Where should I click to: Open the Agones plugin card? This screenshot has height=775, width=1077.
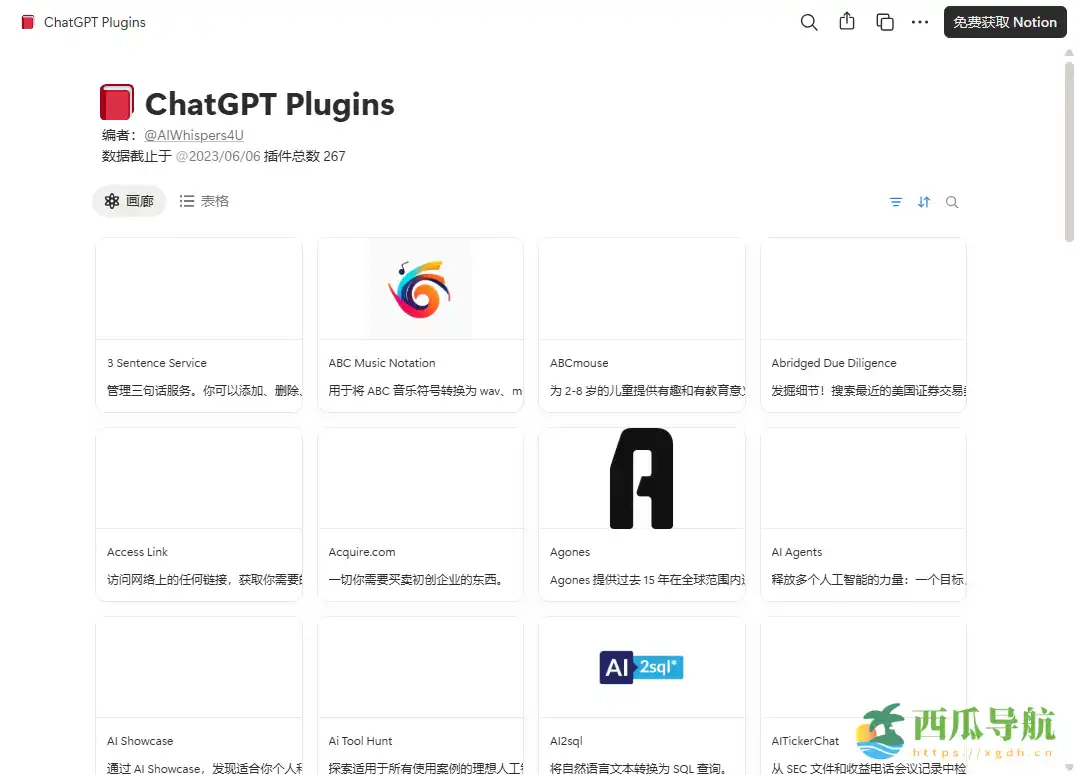click(x=641, y=510)
